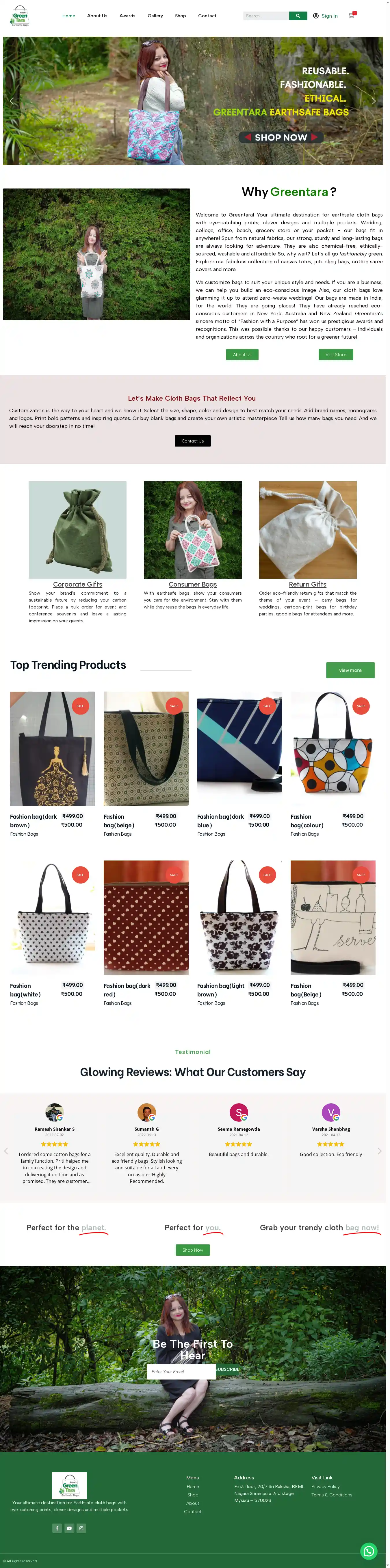Viewport: 390px width, 1568px height.
Task: Click the green search magnifier button
Action: pos(298,16)
